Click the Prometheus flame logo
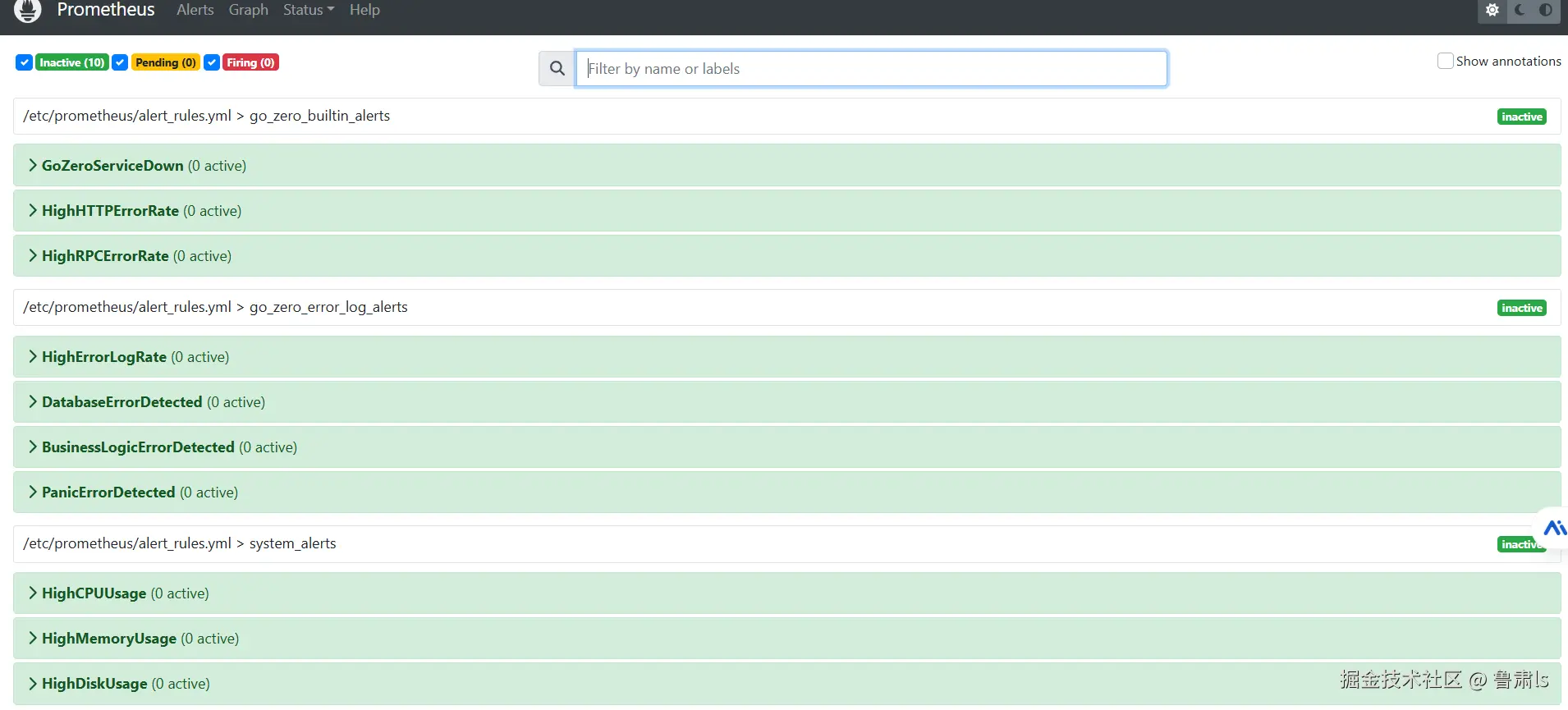 (28, 10)
